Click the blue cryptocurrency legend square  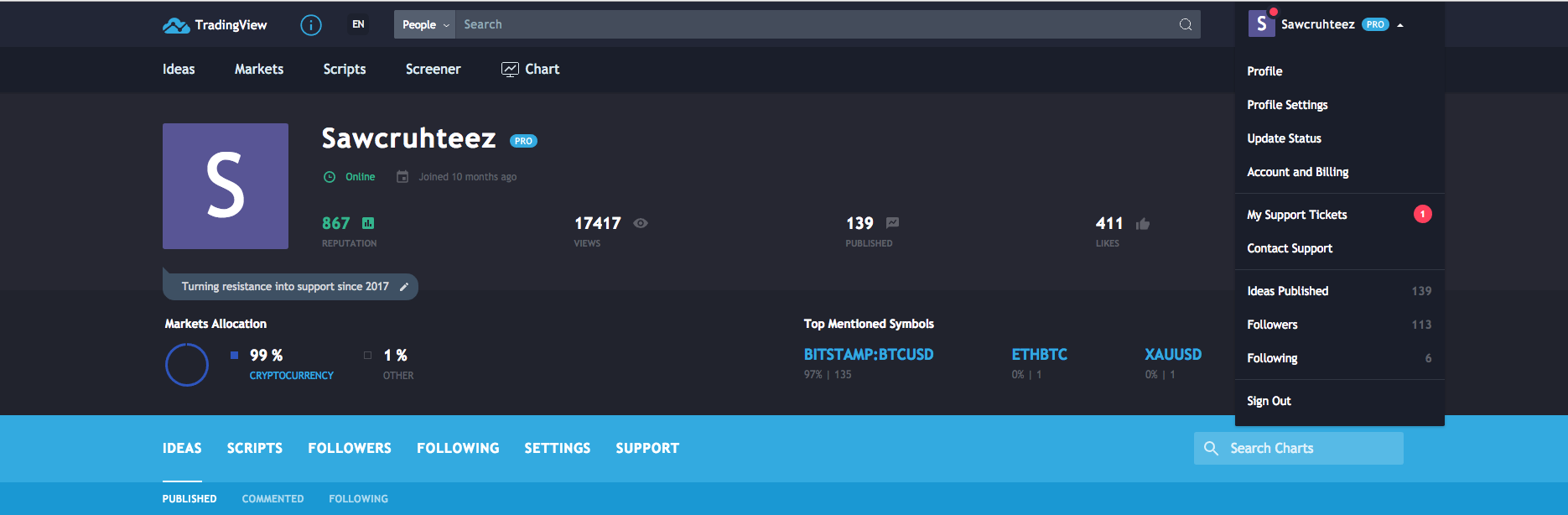coord(235,356)
